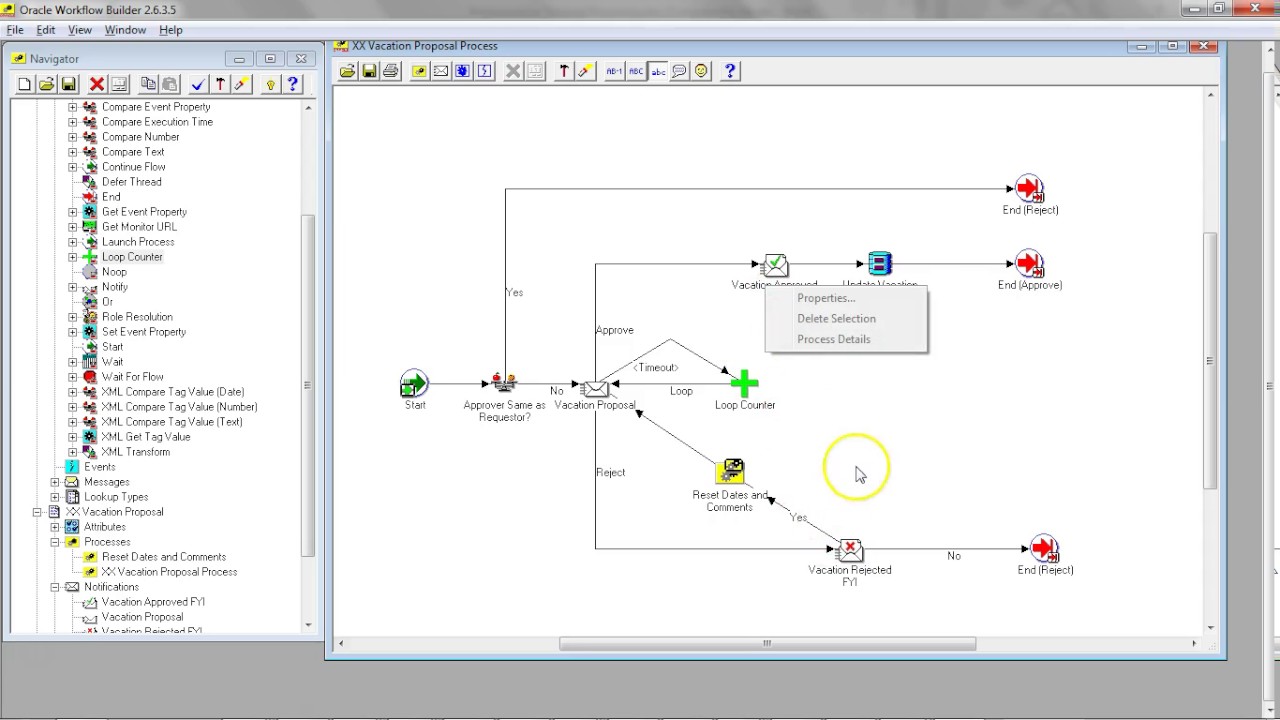Viewport: 1280px width, 720px height.
Task: Select the Role Resolution tree item
Action: pyautogui.click(x=137, y=317)
